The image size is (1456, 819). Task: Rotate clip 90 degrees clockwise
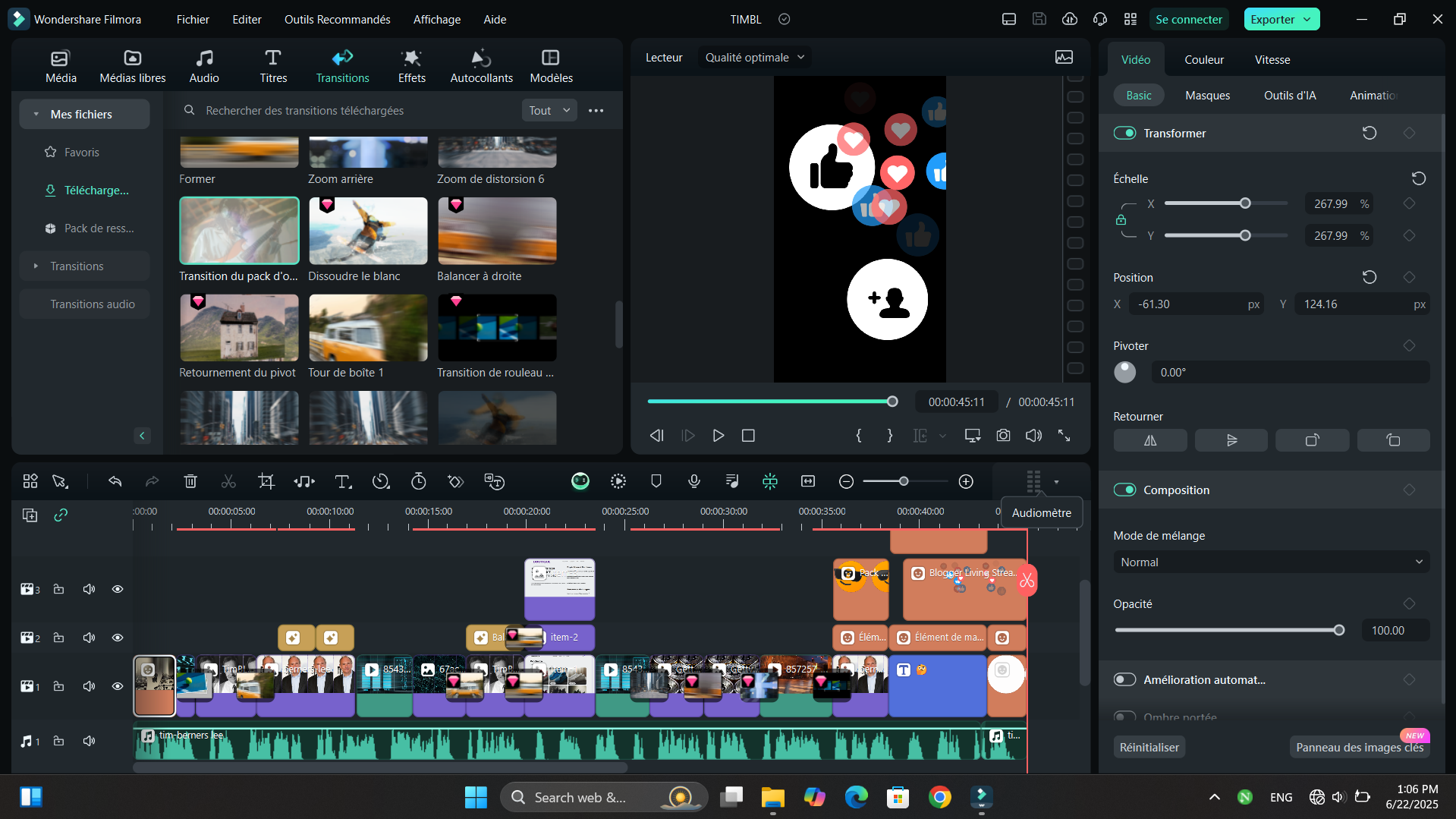click(1313, 440)
